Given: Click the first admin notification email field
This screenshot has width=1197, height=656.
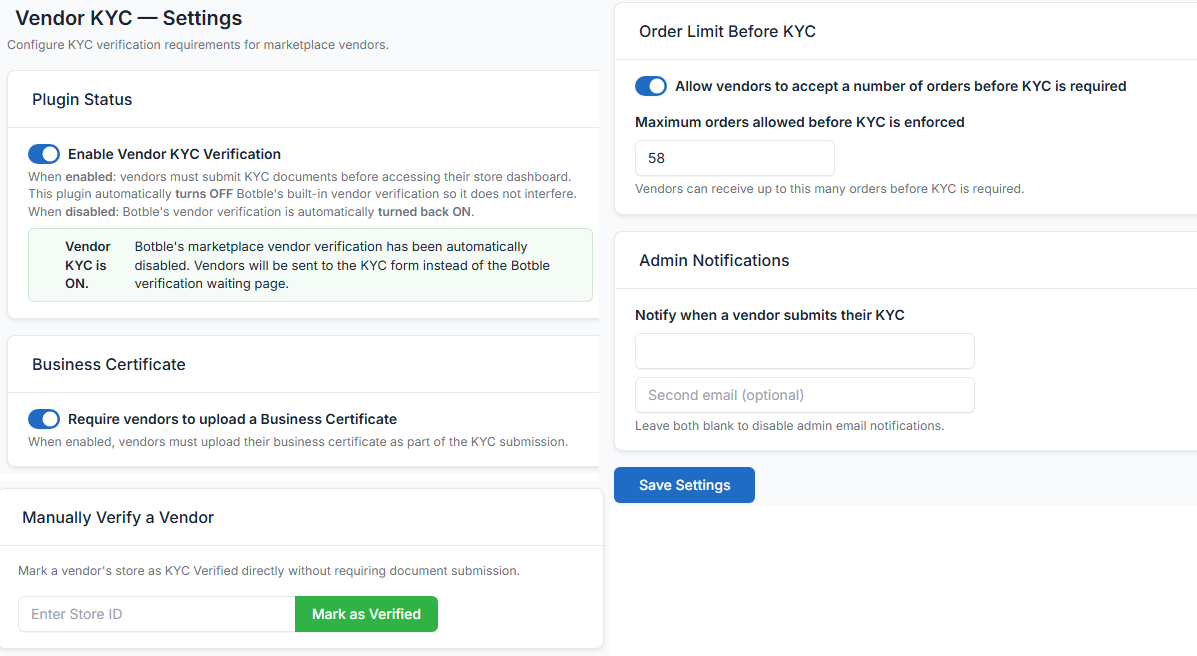Looking at the screenshot, I should point(804,351).
